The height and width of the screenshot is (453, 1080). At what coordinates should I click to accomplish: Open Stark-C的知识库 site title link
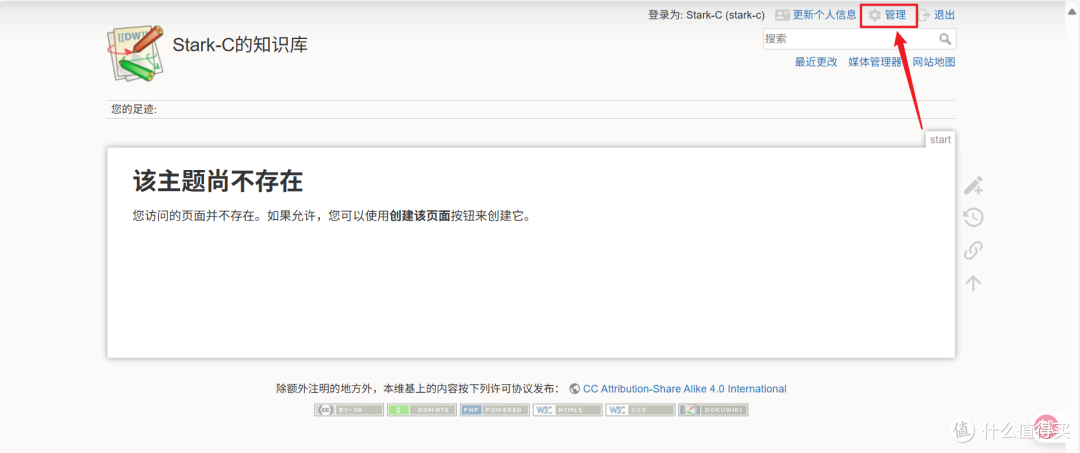coord(240,45)
